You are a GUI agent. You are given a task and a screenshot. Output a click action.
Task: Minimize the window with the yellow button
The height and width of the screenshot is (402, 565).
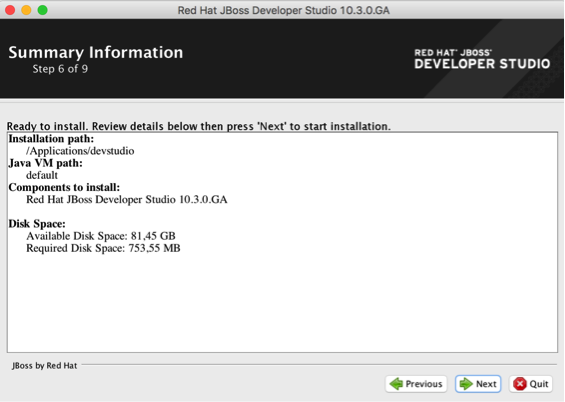(x=26, y=10)
